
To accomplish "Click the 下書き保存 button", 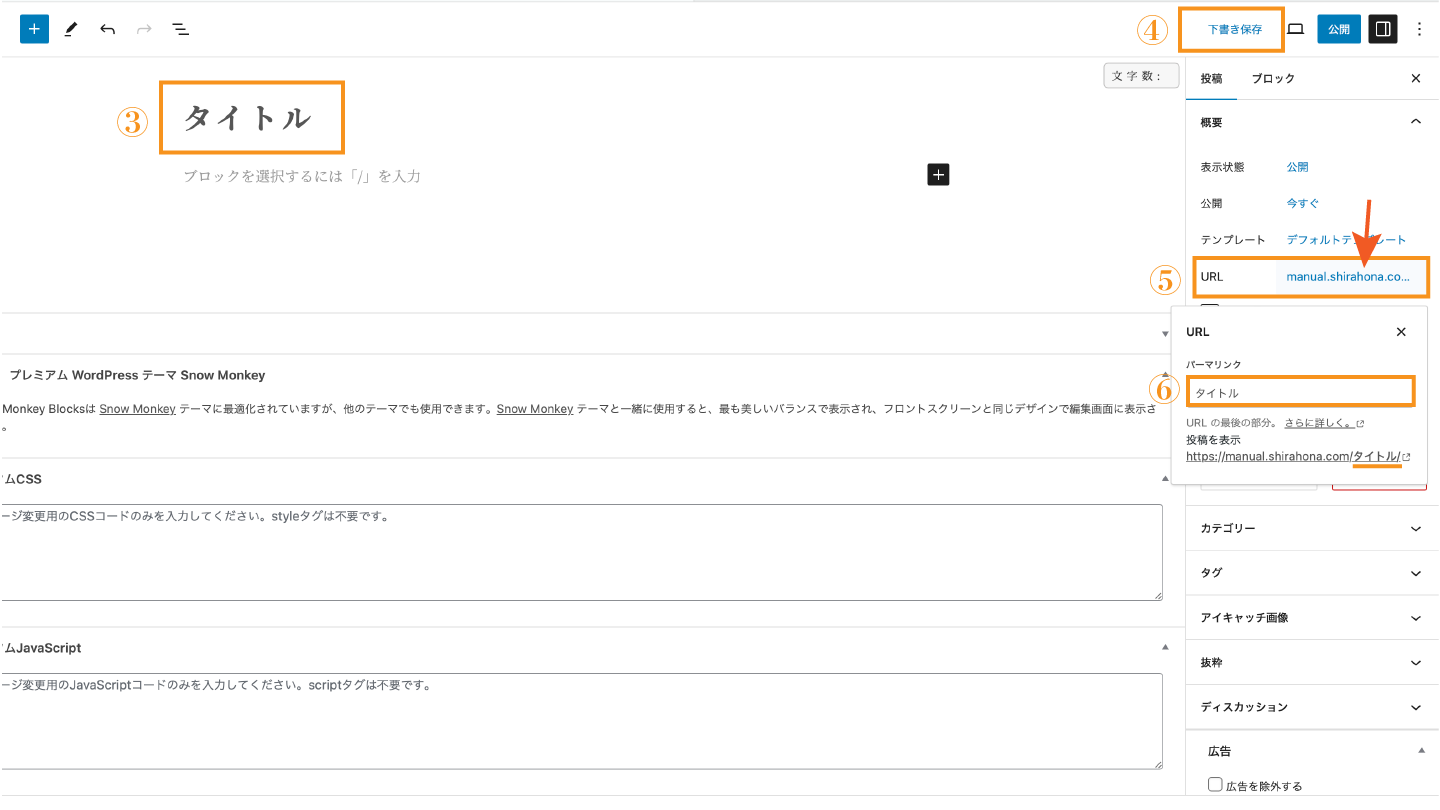I will (1234, 30).
